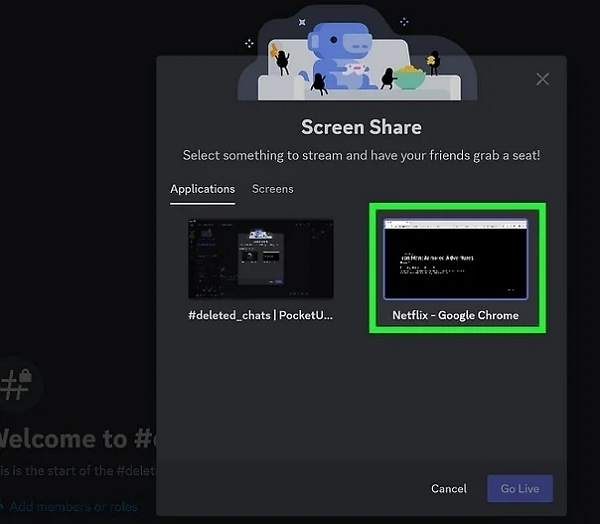The width and height of the screenshot is (600, 524).
Task: Switch to the Screens tab
Action: click(272, 189)
